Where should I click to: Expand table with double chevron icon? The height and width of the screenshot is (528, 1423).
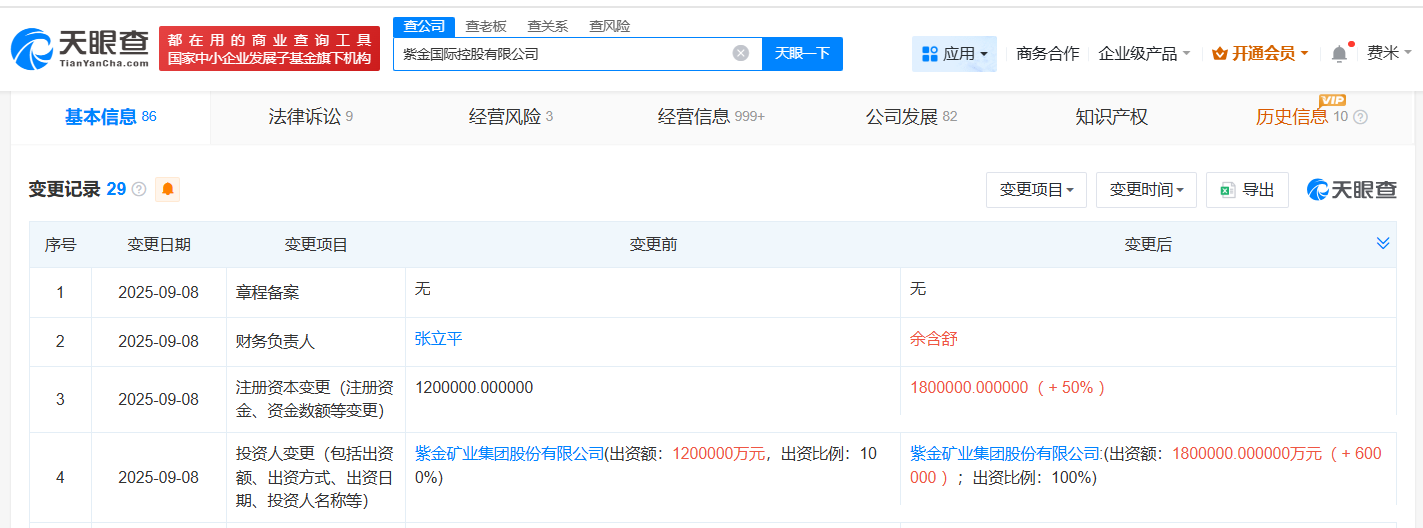point(1383,243)
